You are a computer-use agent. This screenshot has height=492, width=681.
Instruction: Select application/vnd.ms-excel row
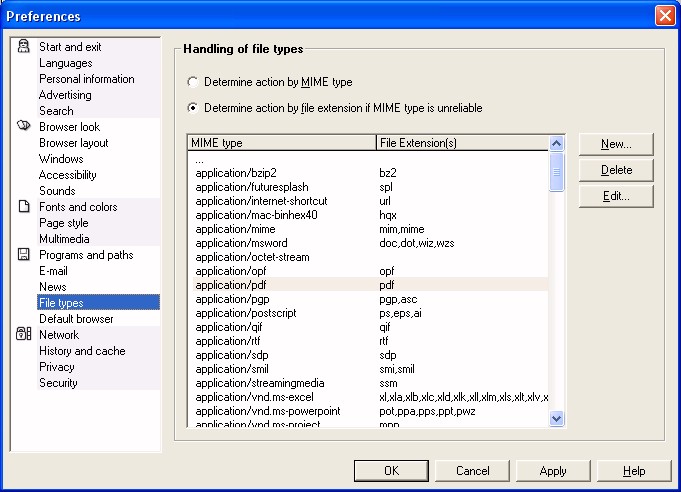pos(370,397)
